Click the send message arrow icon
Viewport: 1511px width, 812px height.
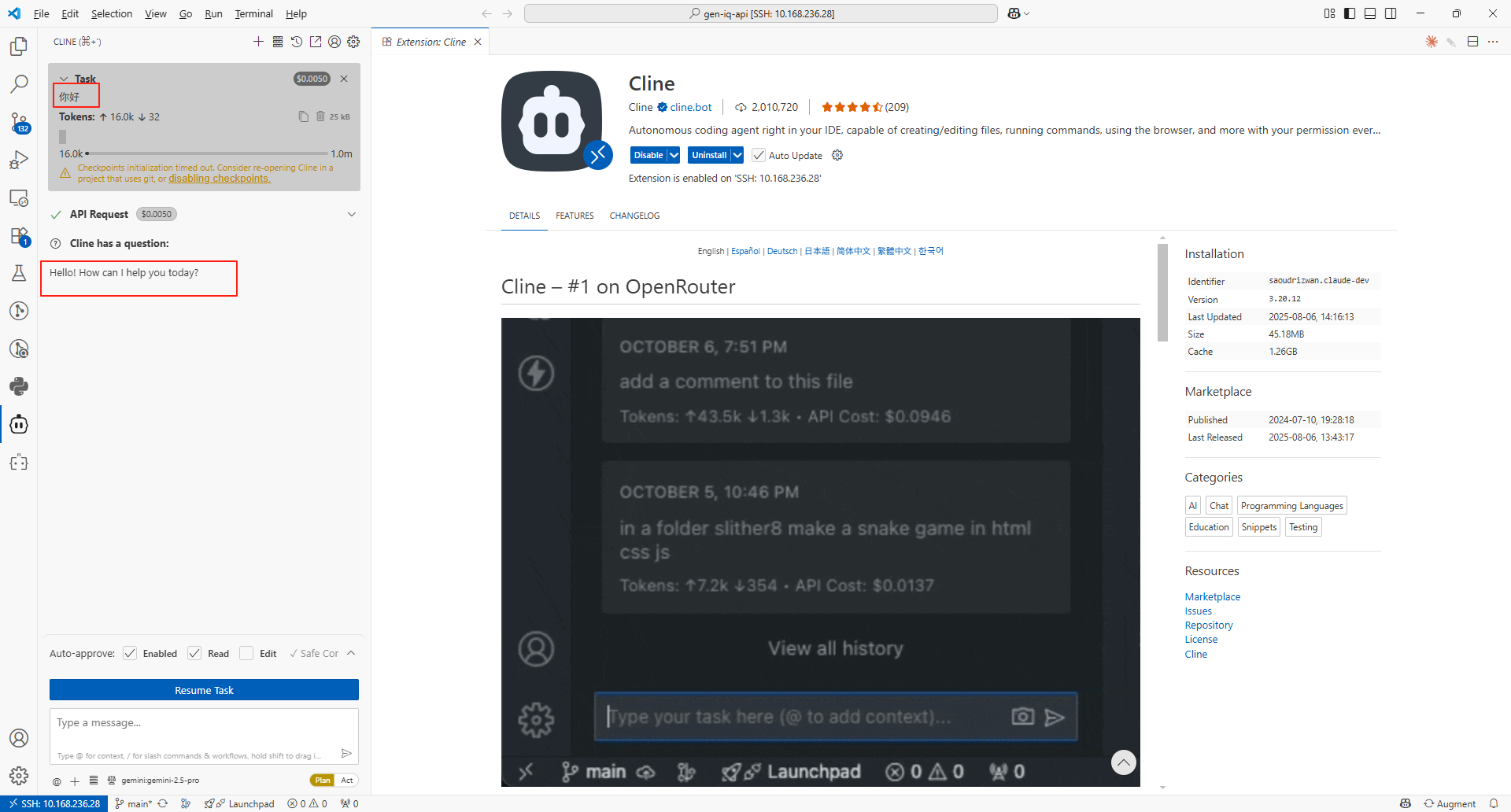click(346, 754)
